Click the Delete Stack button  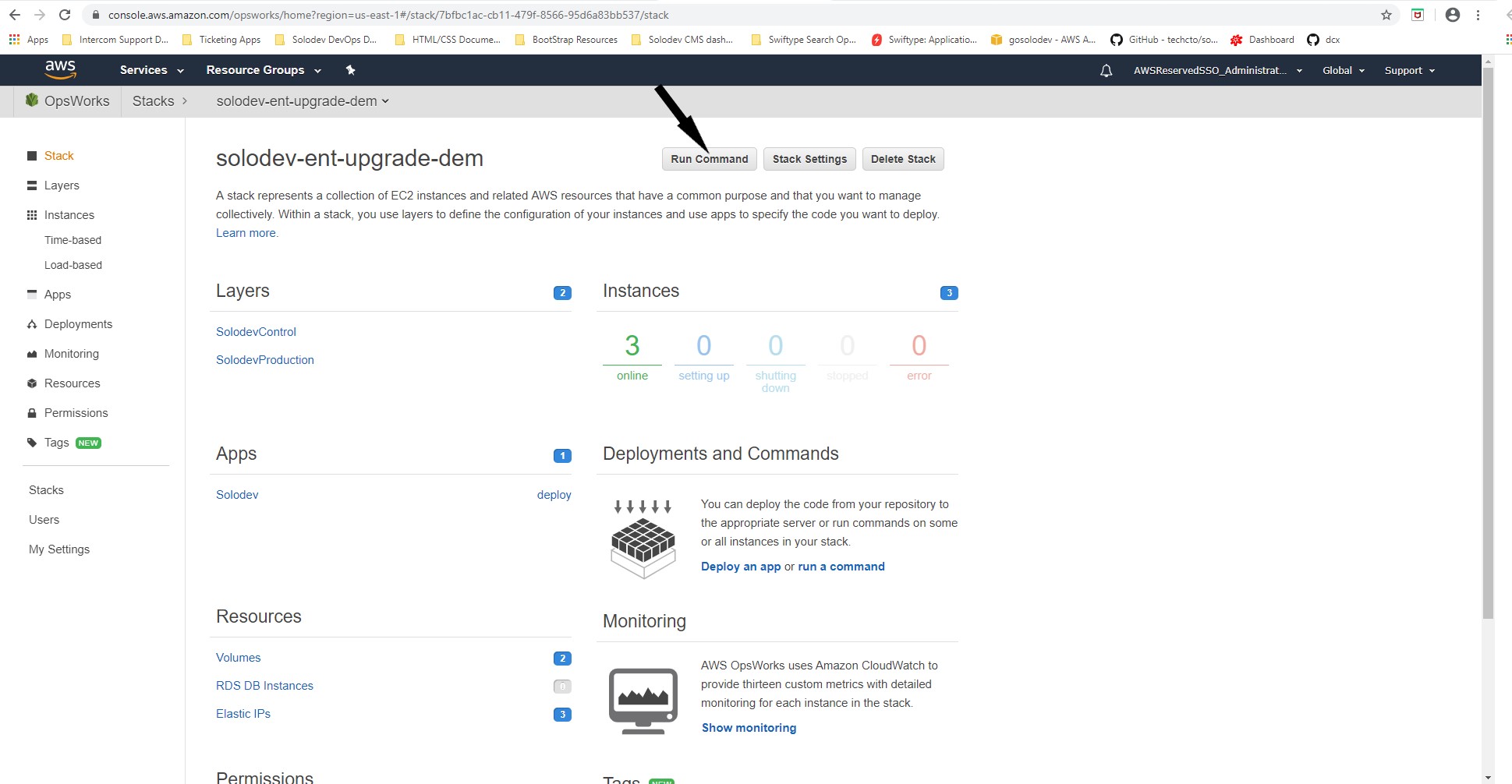tap(903, 159)
